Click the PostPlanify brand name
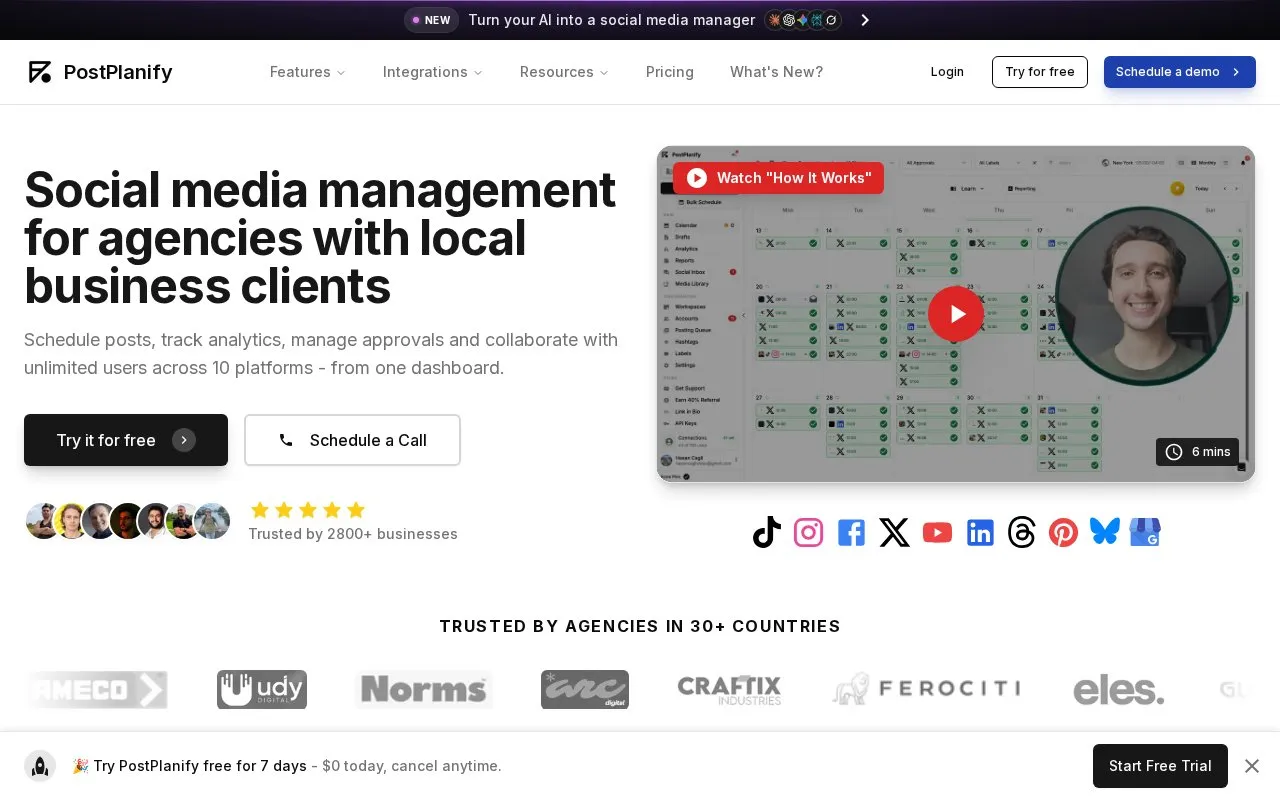Image resolution: width=1280 pixels, height=800 pixels. click(x=118, y=72)
